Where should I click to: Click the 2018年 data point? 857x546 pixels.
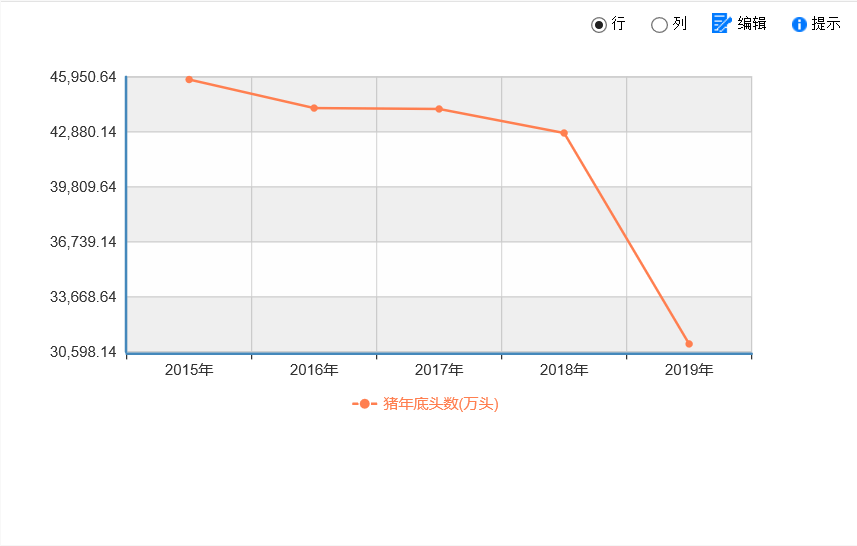[564, 133]
